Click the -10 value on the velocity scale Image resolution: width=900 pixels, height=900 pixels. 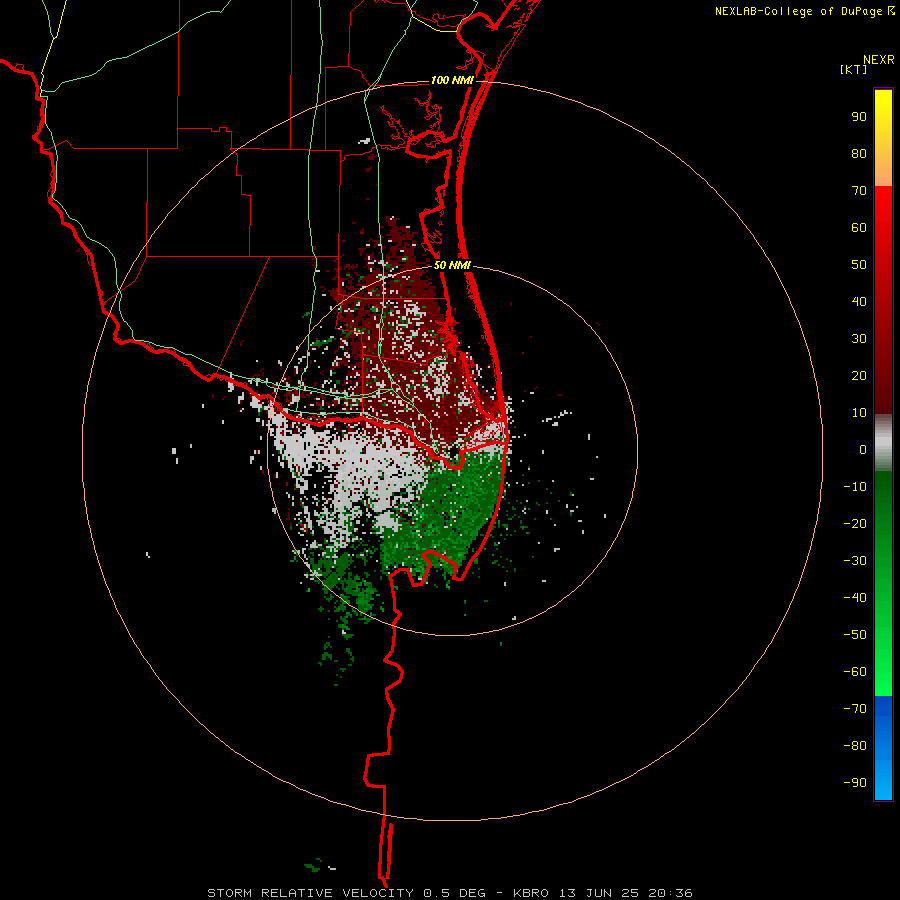[x=855, y=487]
